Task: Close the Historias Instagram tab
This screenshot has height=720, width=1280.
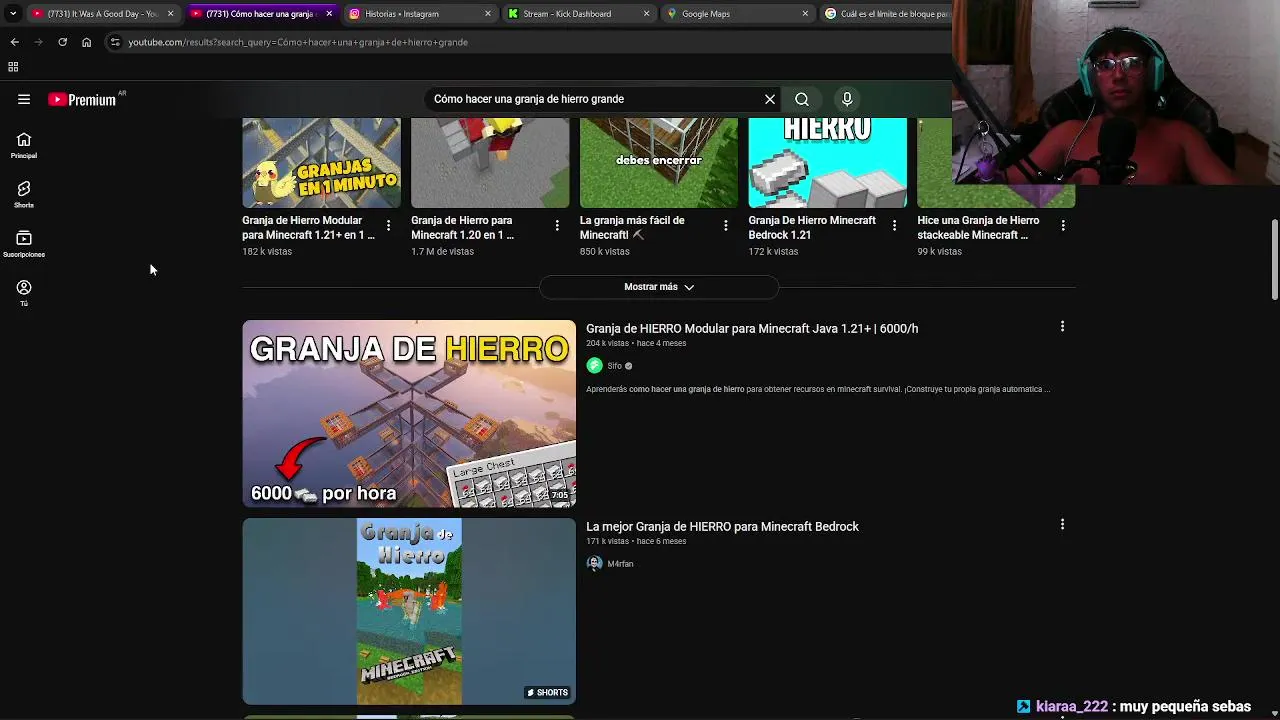Action: coord(488,14)
